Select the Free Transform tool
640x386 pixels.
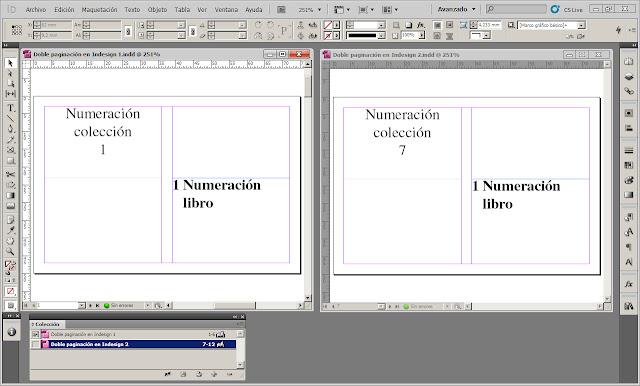point(11,185)
